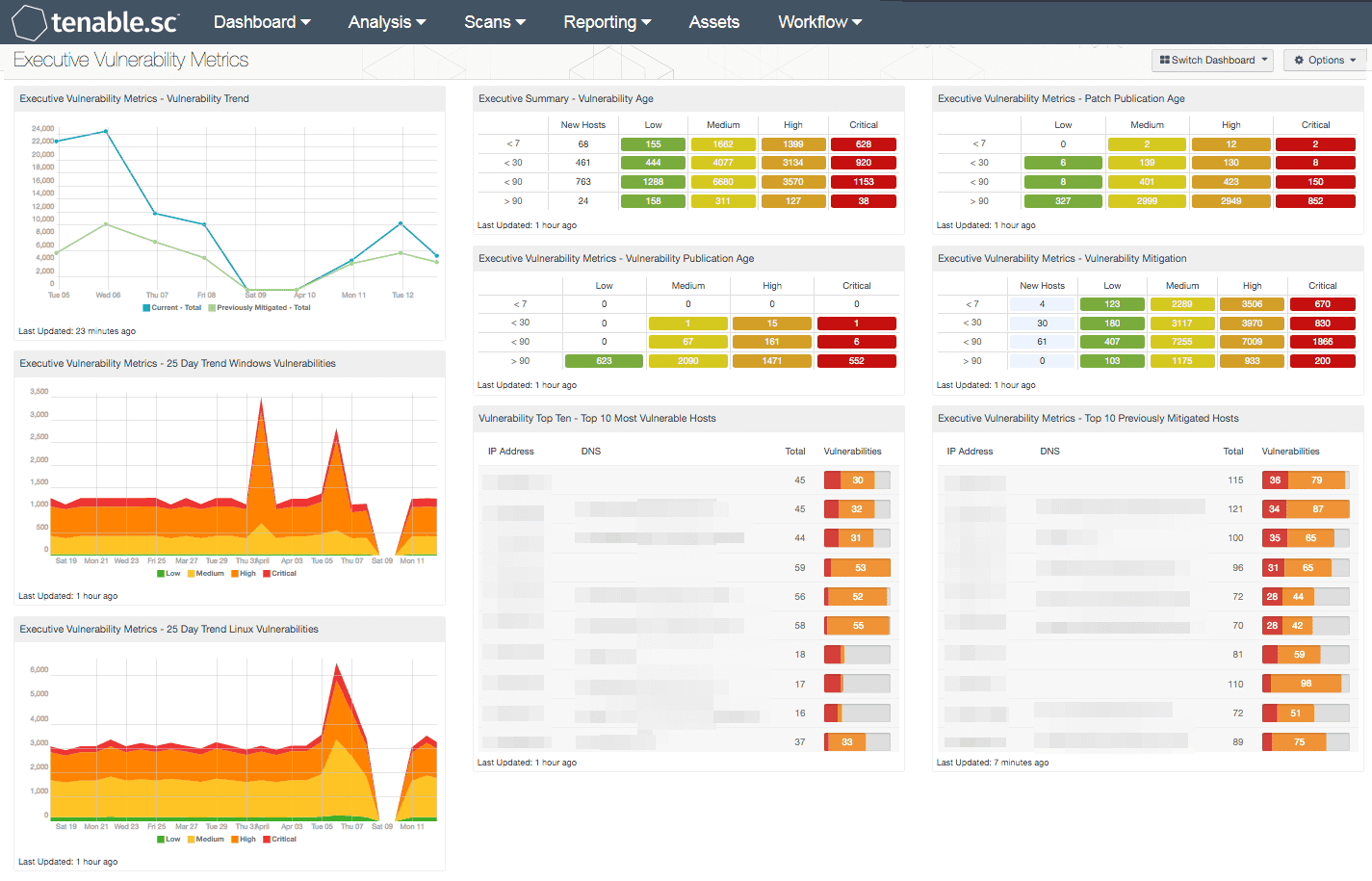Expand the Analysis menu

pos(387,22)
